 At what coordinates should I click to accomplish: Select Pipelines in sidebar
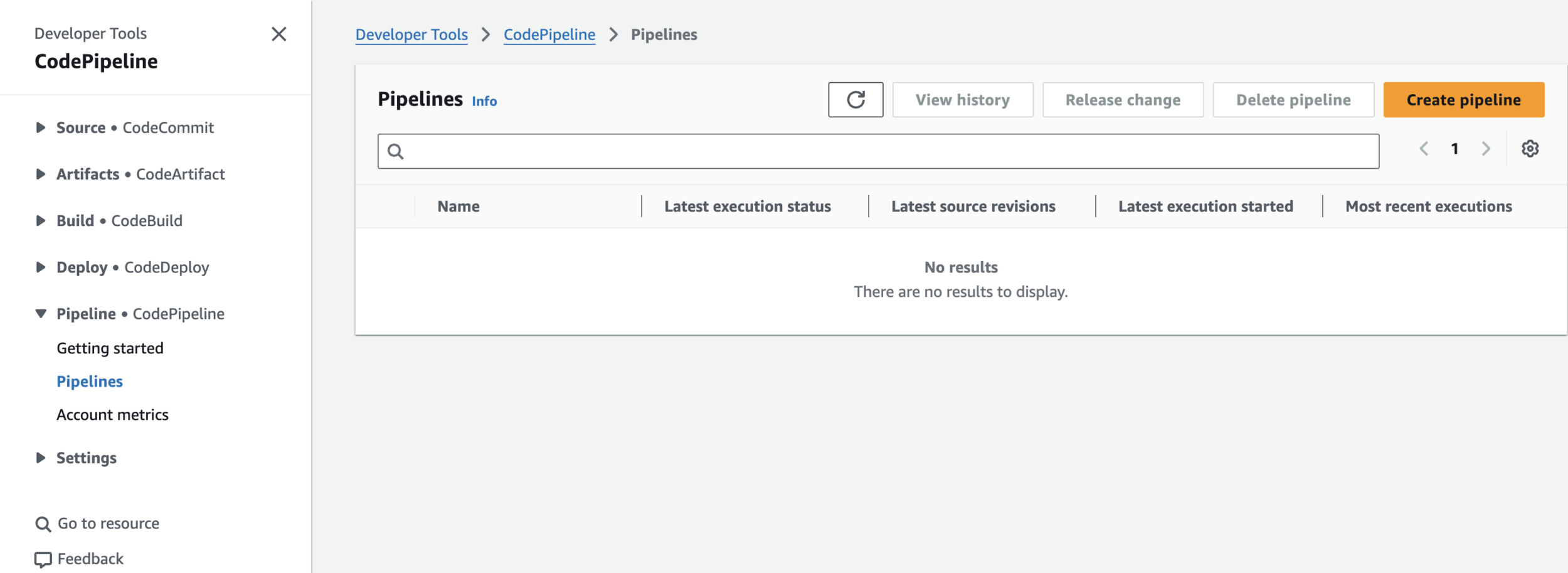(x=90, y=382)
